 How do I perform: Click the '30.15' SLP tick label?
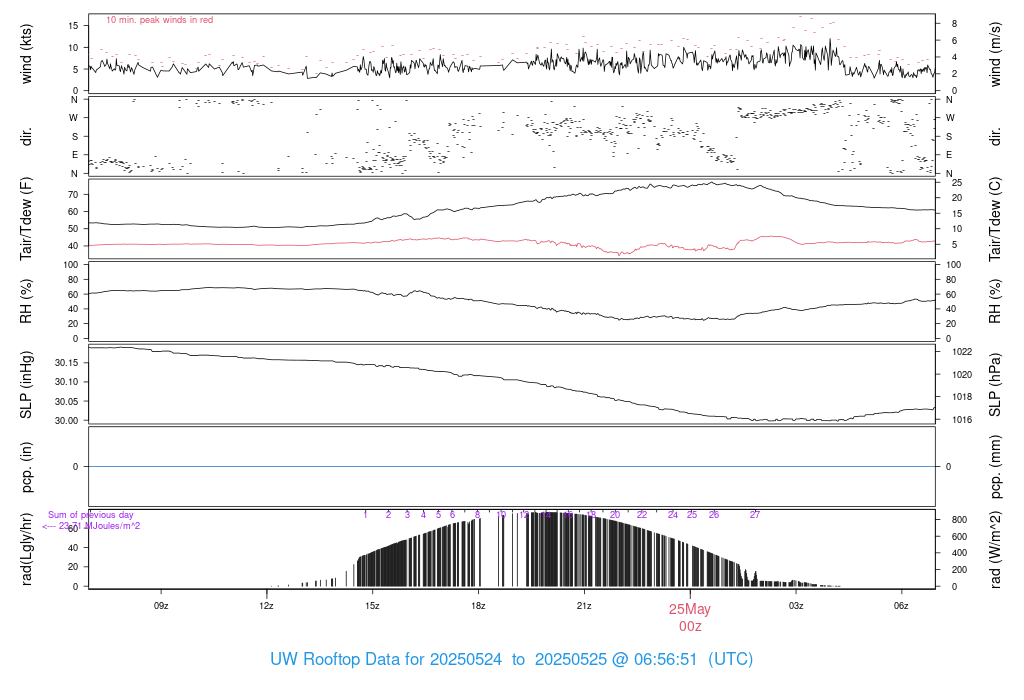[x=67, y=362]
